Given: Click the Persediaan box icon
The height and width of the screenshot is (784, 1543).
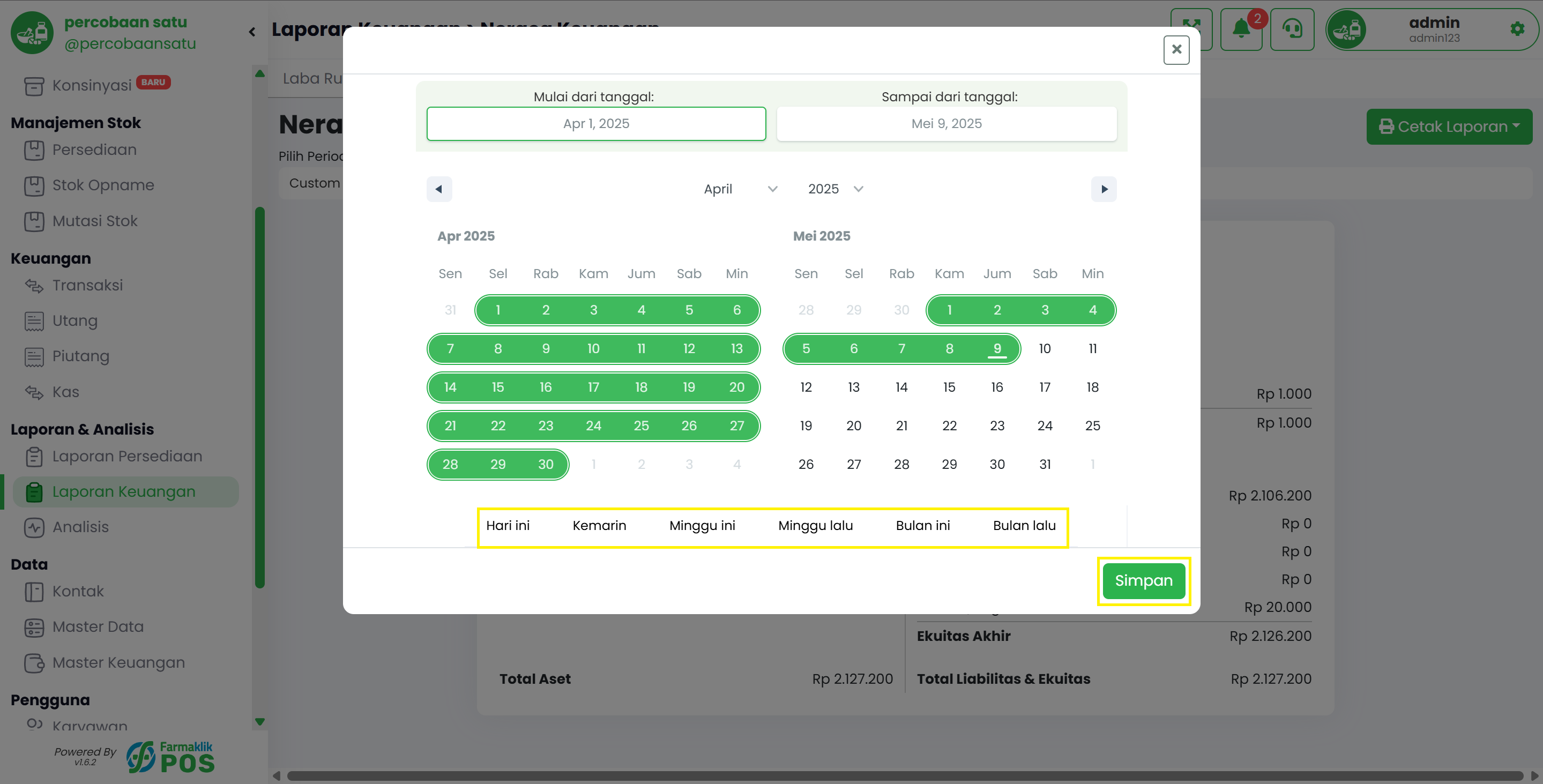Looking at the screenshot, I should tap(34, 150).
